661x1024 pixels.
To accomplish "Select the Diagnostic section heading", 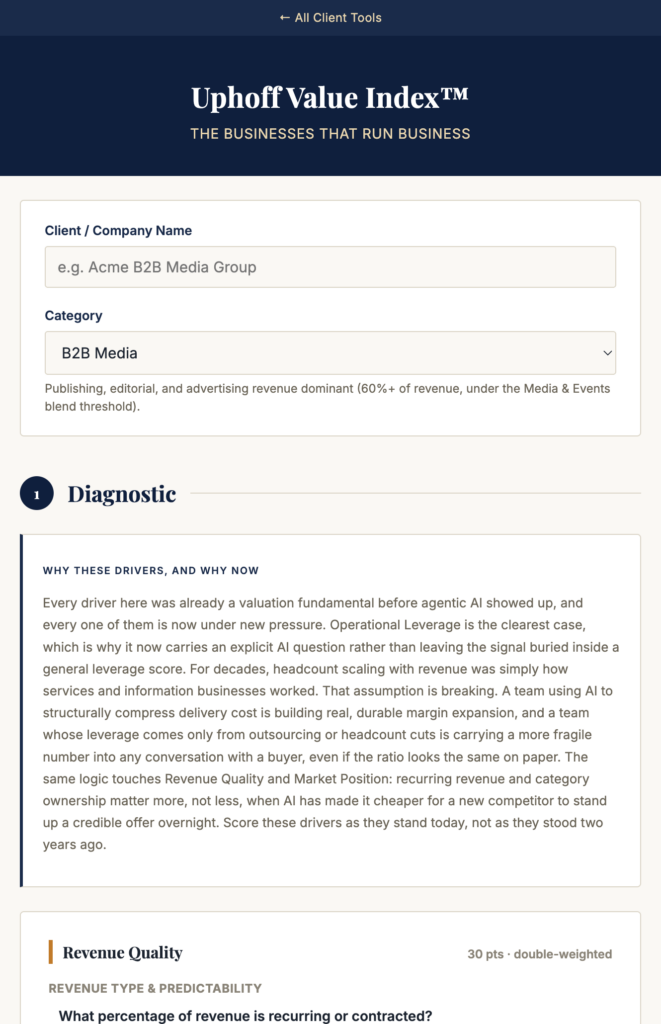I will click(x=122, y=494).
